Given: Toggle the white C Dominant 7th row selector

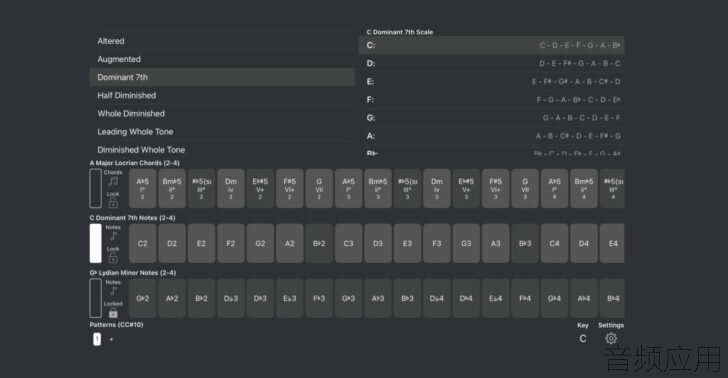Looking at the screenshot, I should pyautogui.click(x=95, y=243).
